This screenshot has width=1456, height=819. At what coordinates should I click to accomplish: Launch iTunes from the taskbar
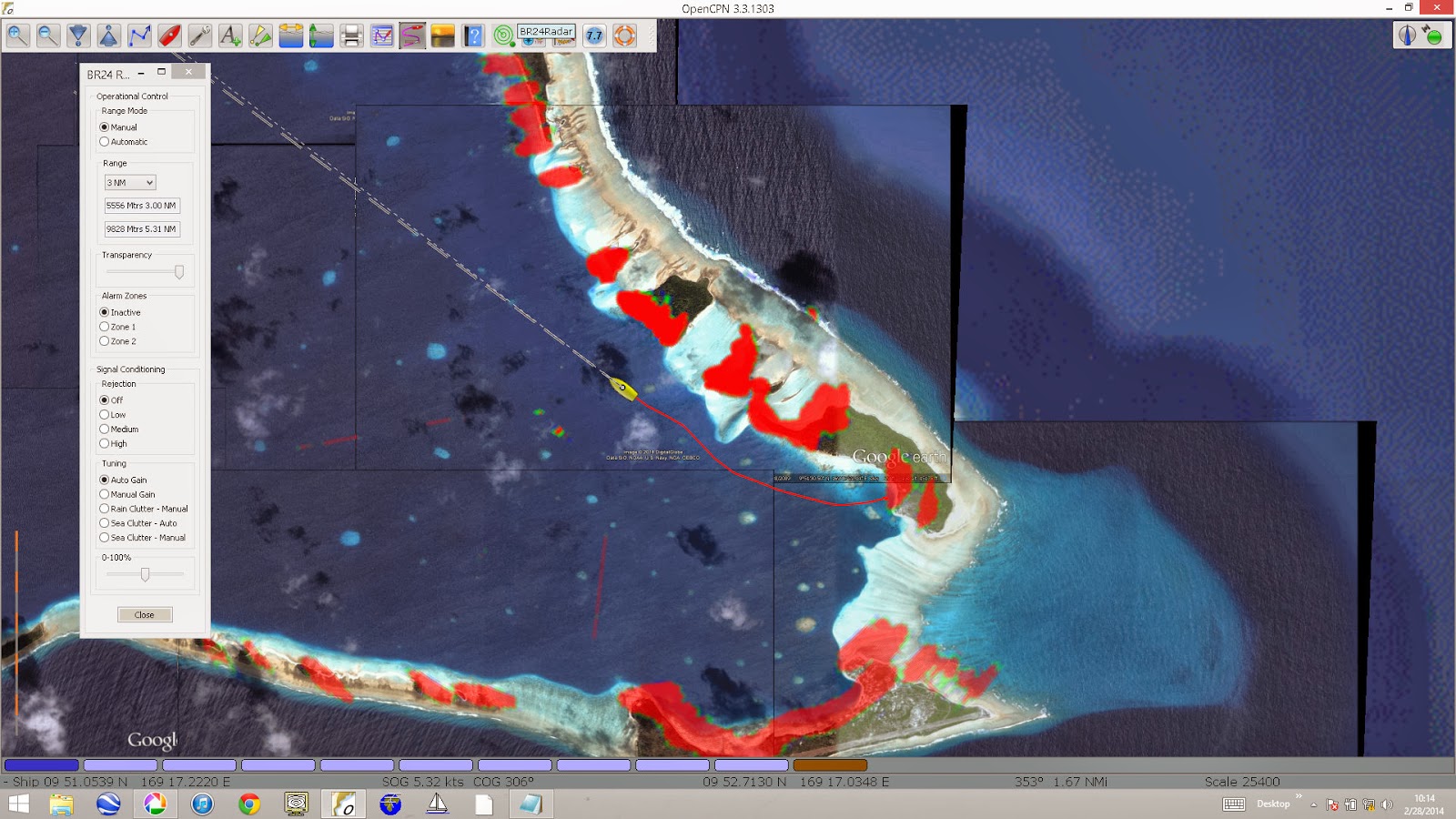[202, 804]
